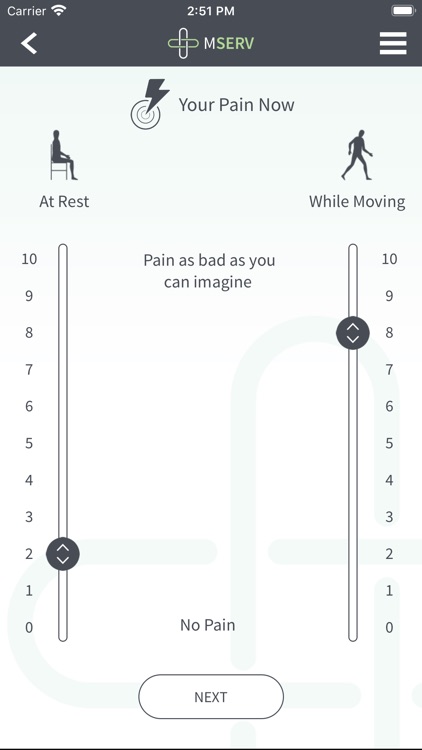Select 7 on the At Rest scale
Screen dimensions: 422x750
point(29,370)
